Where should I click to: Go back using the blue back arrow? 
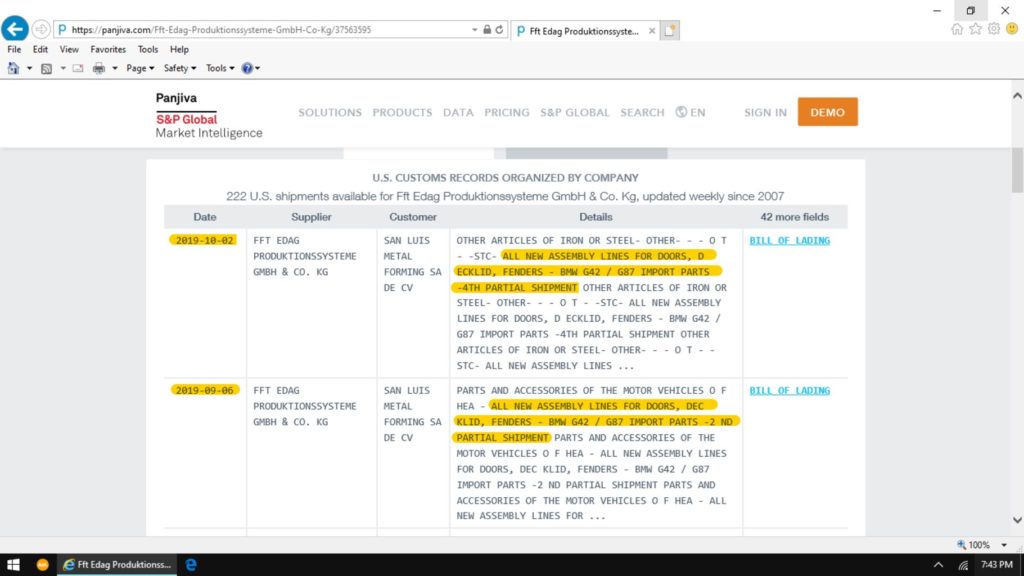pyautogui.click(x=14, y=29)
